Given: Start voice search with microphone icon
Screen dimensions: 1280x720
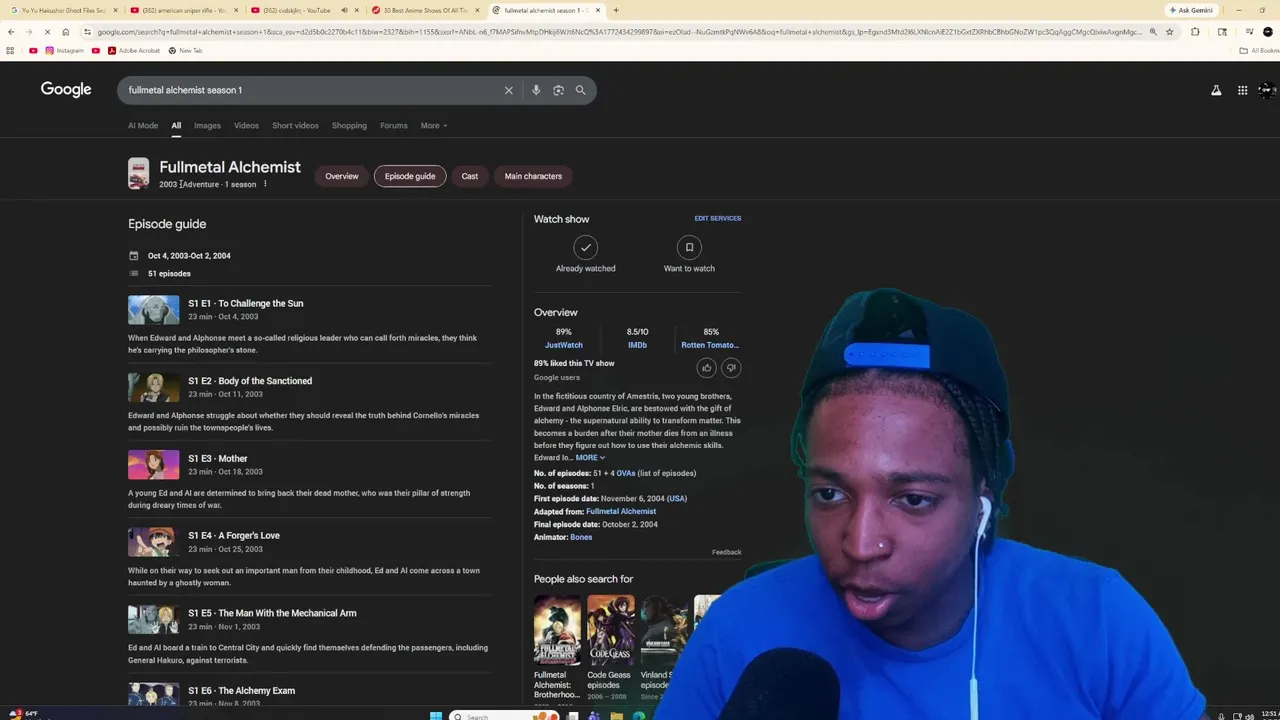Looking at the screenshot, I should (536, 90).
